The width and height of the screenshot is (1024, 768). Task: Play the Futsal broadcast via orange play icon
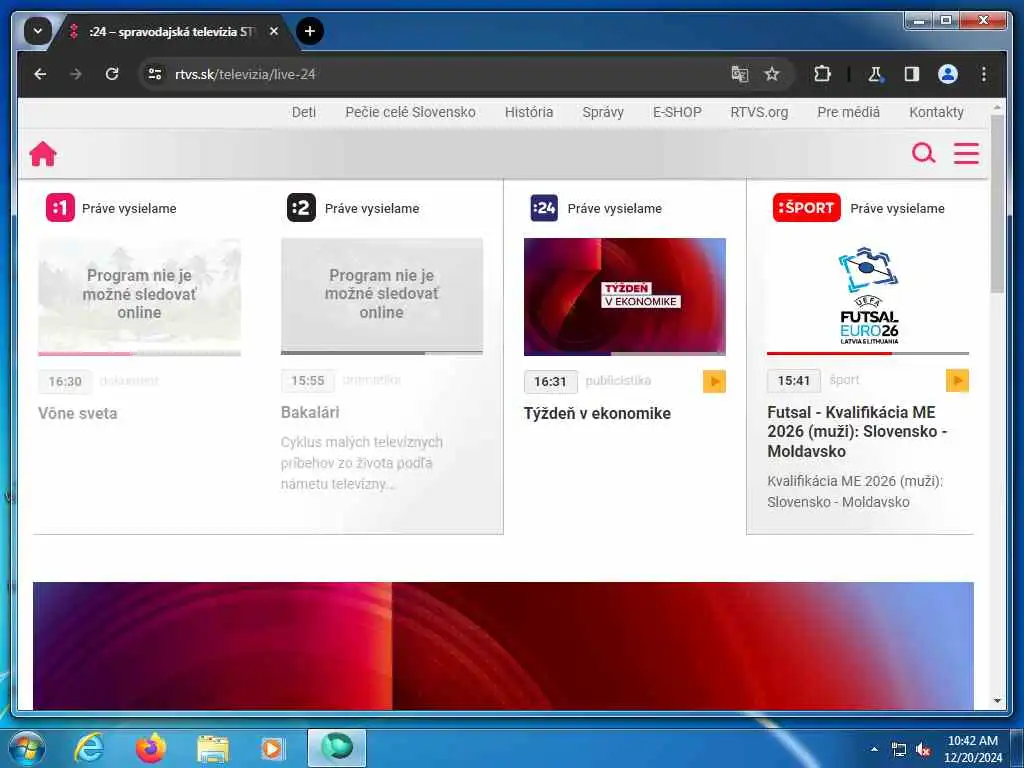957,380
